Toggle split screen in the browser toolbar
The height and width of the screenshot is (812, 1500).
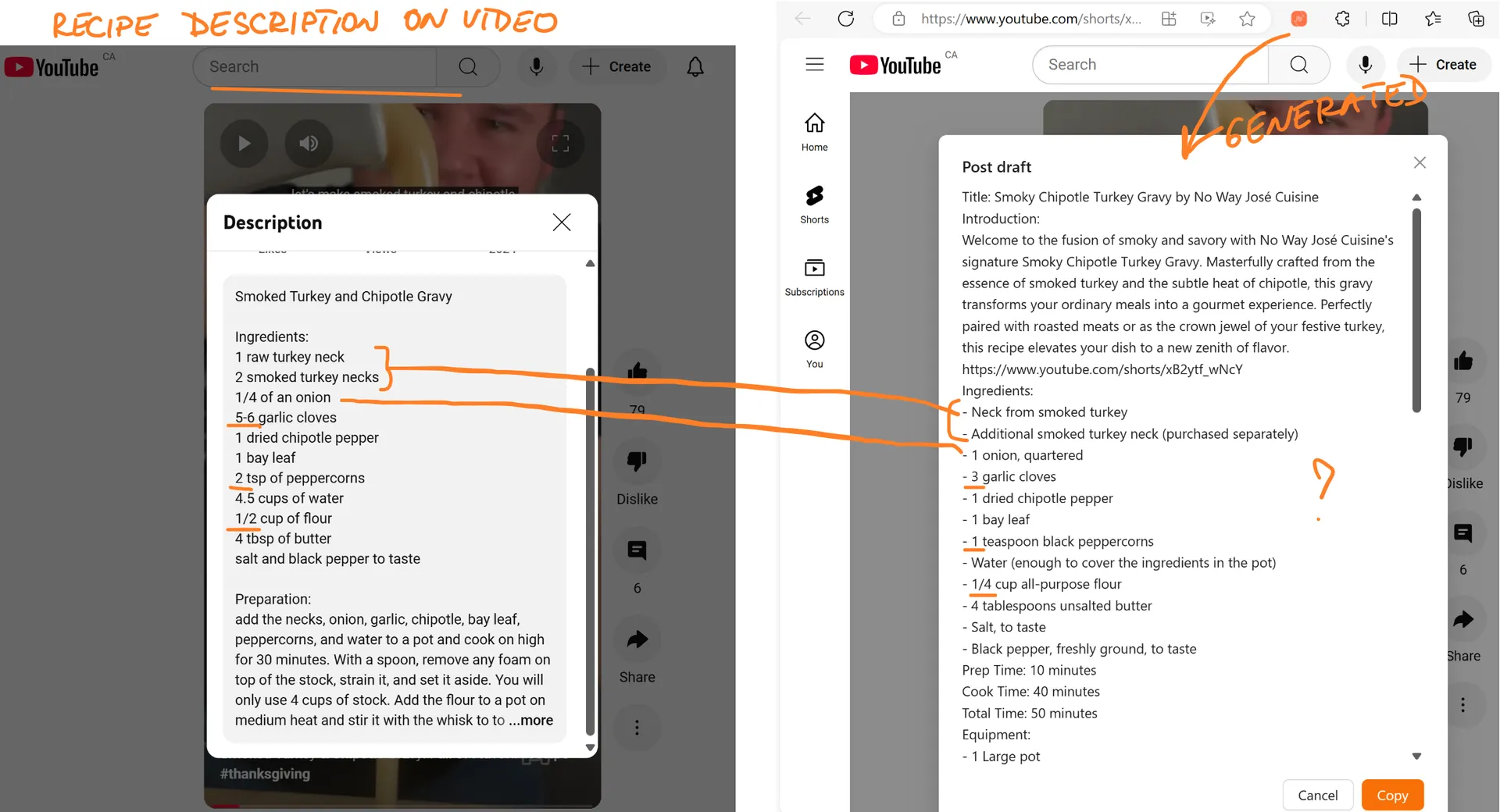click(x=1390, y=19)
